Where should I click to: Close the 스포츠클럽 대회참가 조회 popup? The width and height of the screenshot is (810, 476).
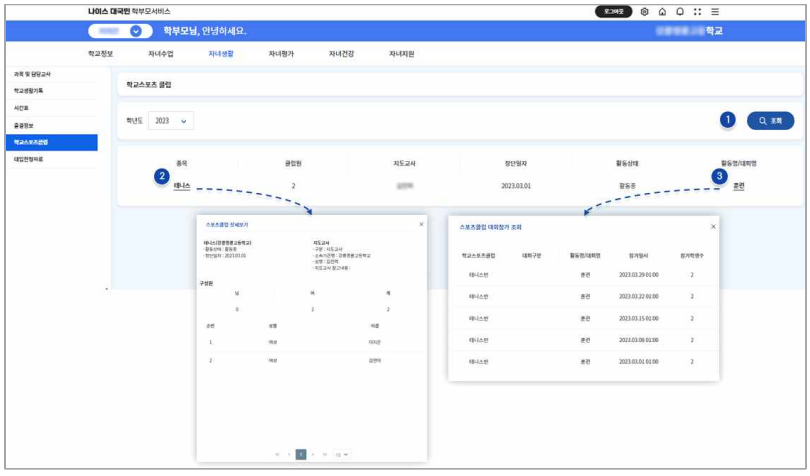pos(713,226)
